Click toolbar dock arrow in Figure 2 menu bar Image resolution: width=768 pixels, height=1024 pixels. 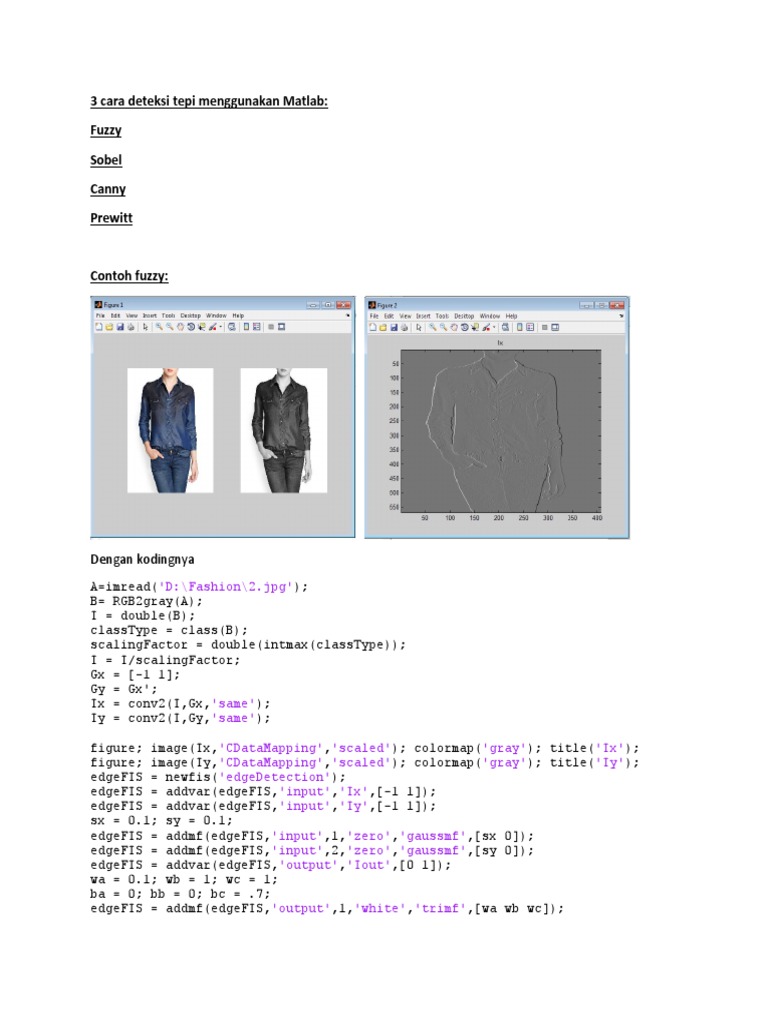(x=621, y=316)
